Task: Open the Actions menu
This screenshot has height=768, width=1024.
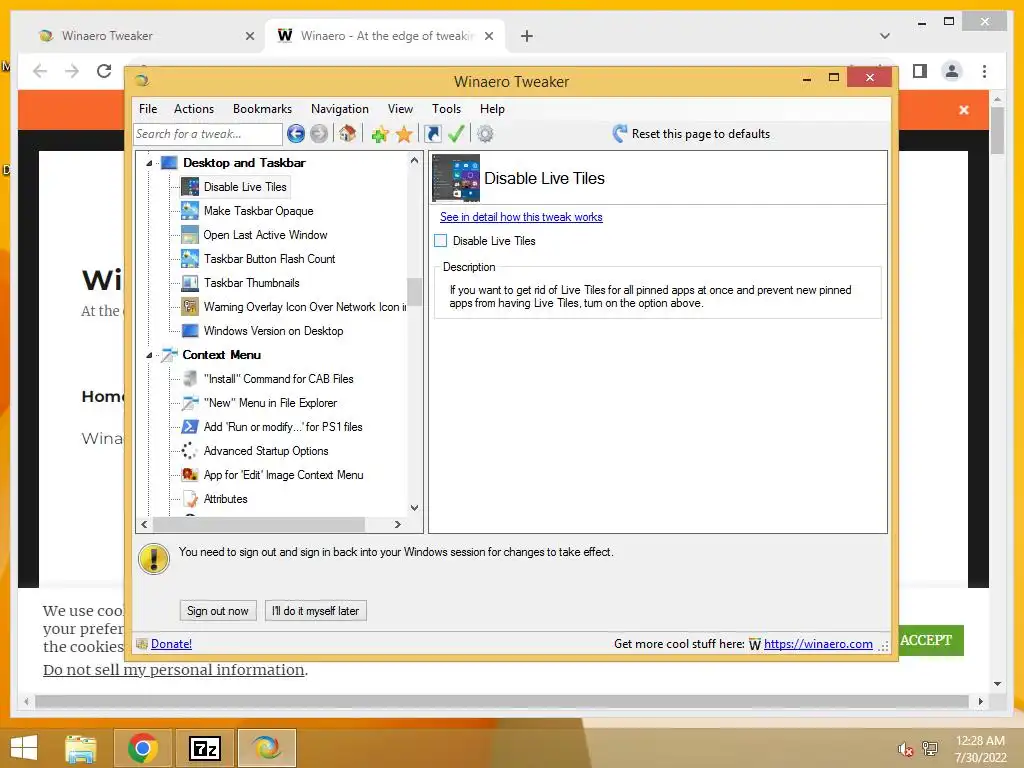Action: click(x=194, y=109)
